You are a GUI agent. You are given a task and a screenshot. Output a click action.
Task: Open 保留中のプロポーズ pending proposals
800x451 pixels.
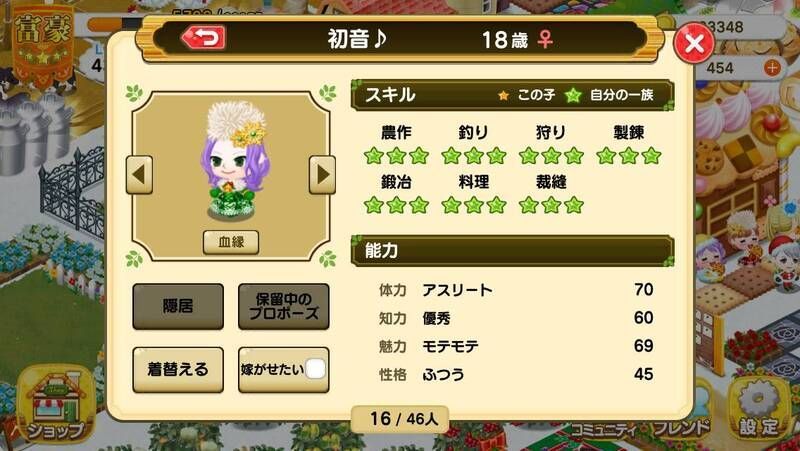click(284, 306)
